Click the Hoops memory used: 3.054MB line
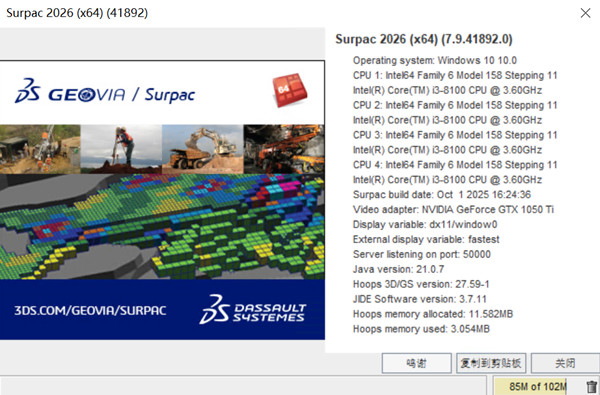The image size is (600, 395). point(421,329)
